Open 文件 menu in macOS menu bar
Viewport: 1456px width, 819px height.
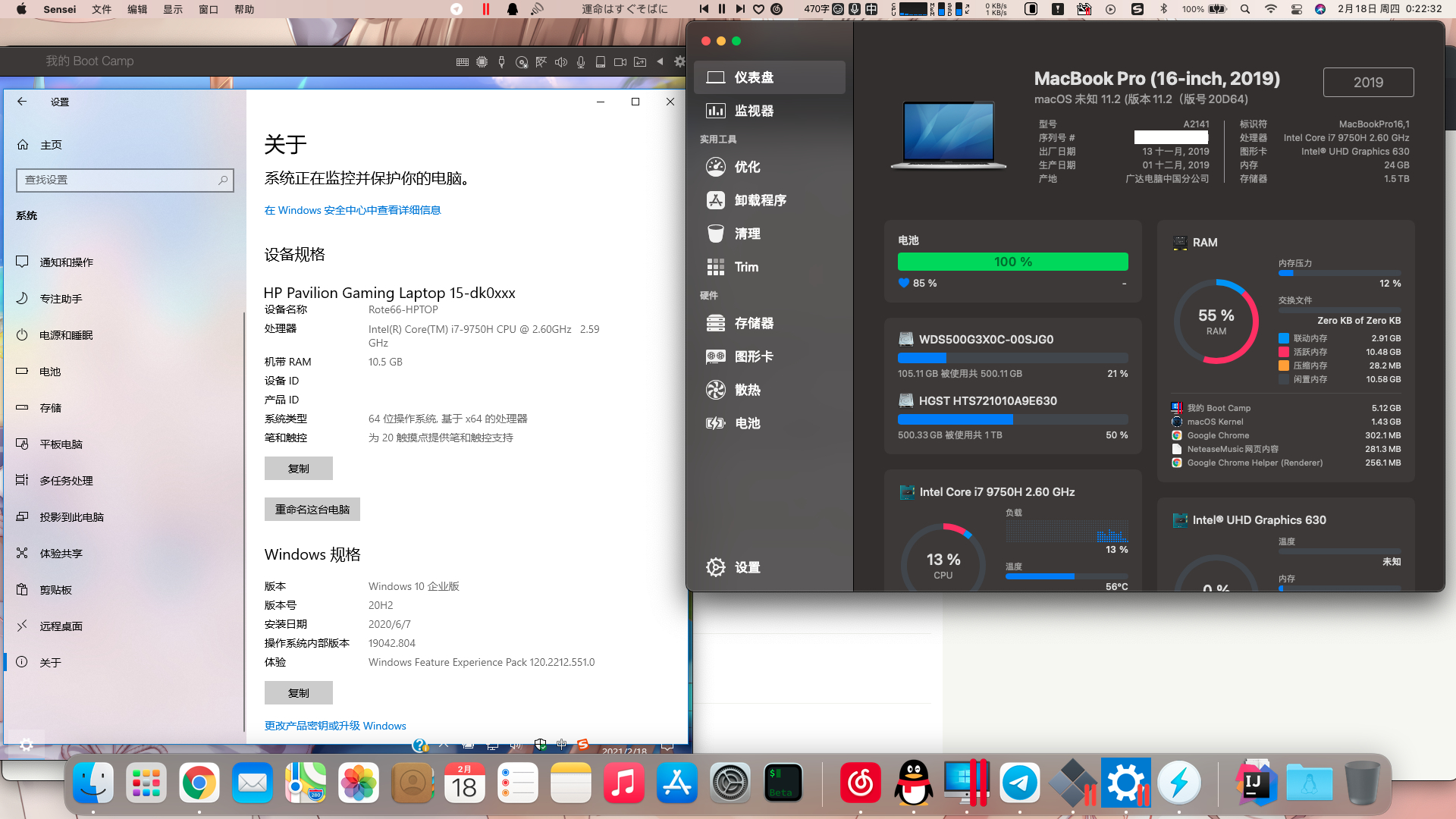(102, 9)
